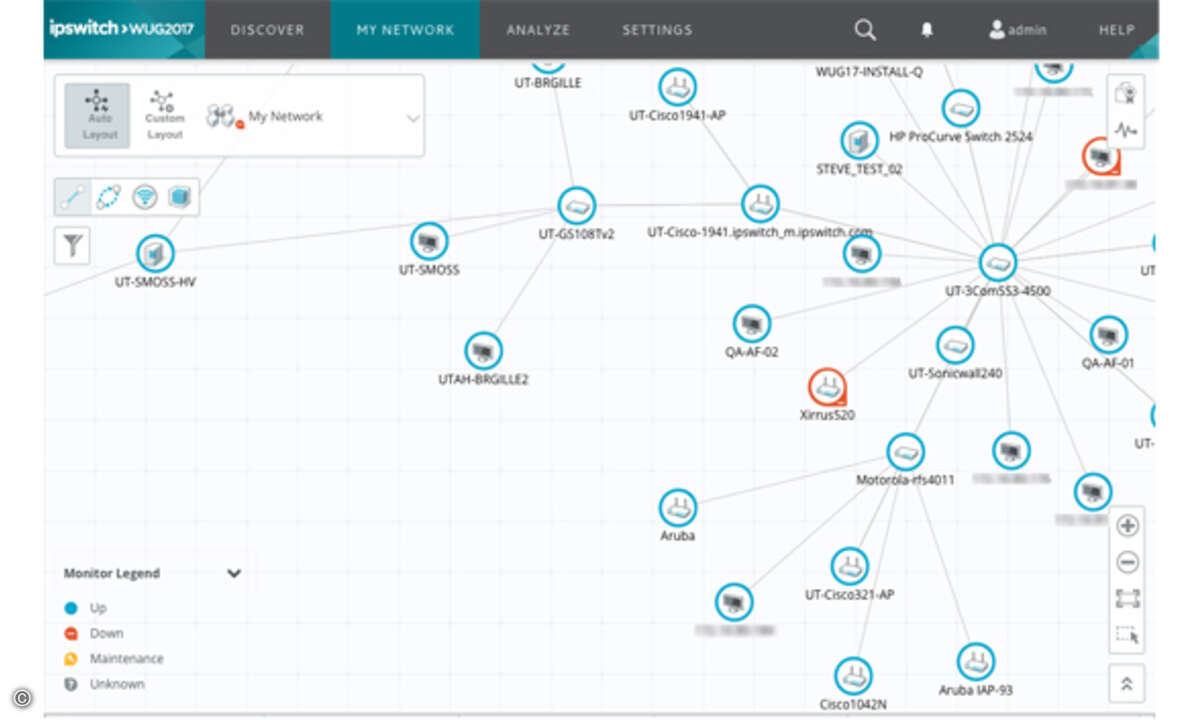Image resolution: width=1200 pixels, height=720 pixels.
Task: Zoom in on the network map
Action: tap(1127, 526)
